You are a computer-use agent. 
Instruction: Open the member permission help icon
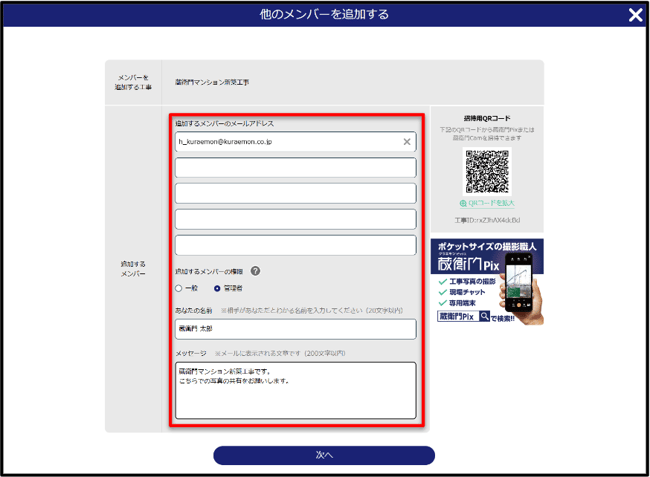click(x=256, y=270)
